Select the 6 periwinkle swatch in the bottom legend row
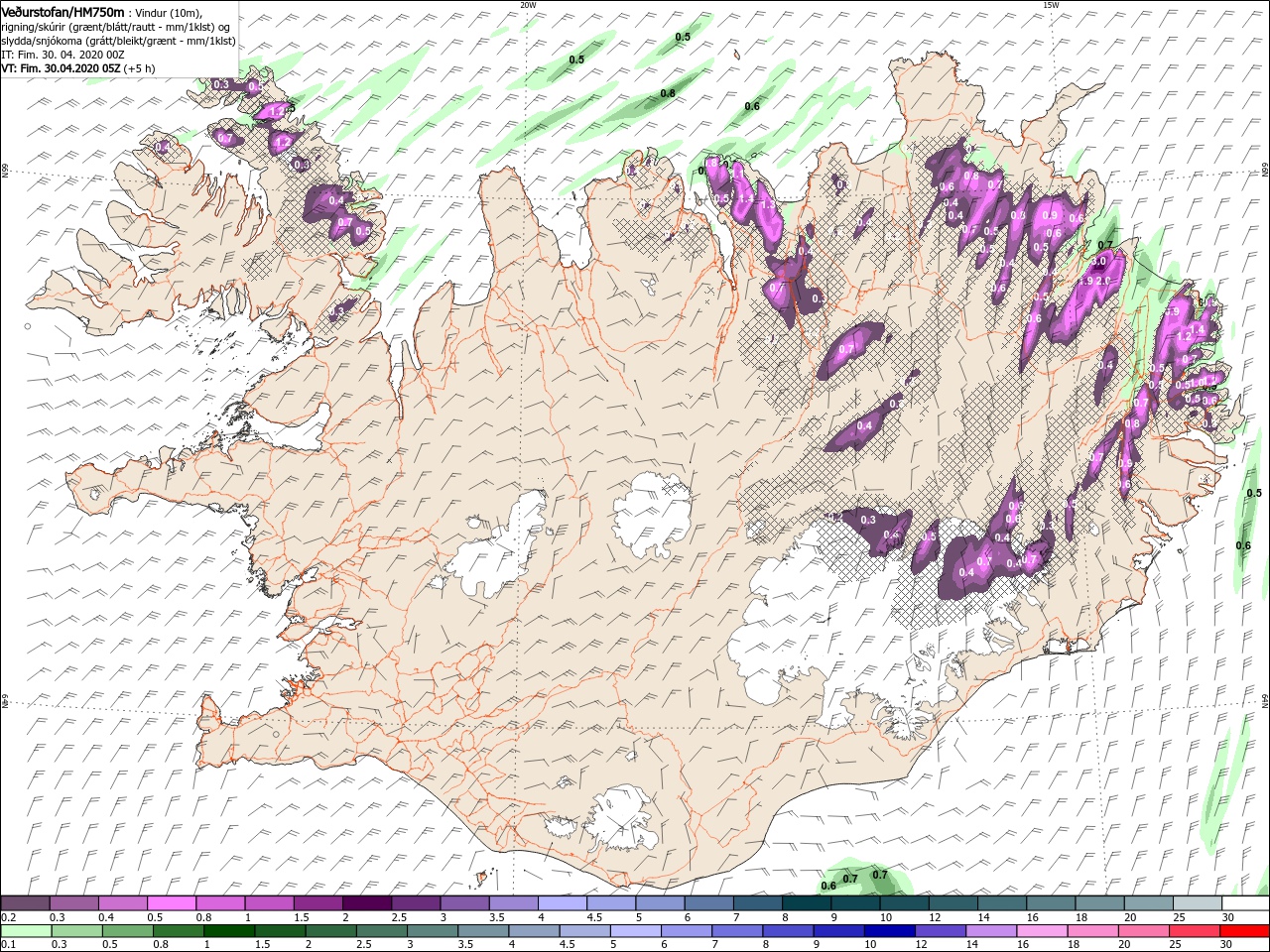1270x952 pixels. (685, 931)
